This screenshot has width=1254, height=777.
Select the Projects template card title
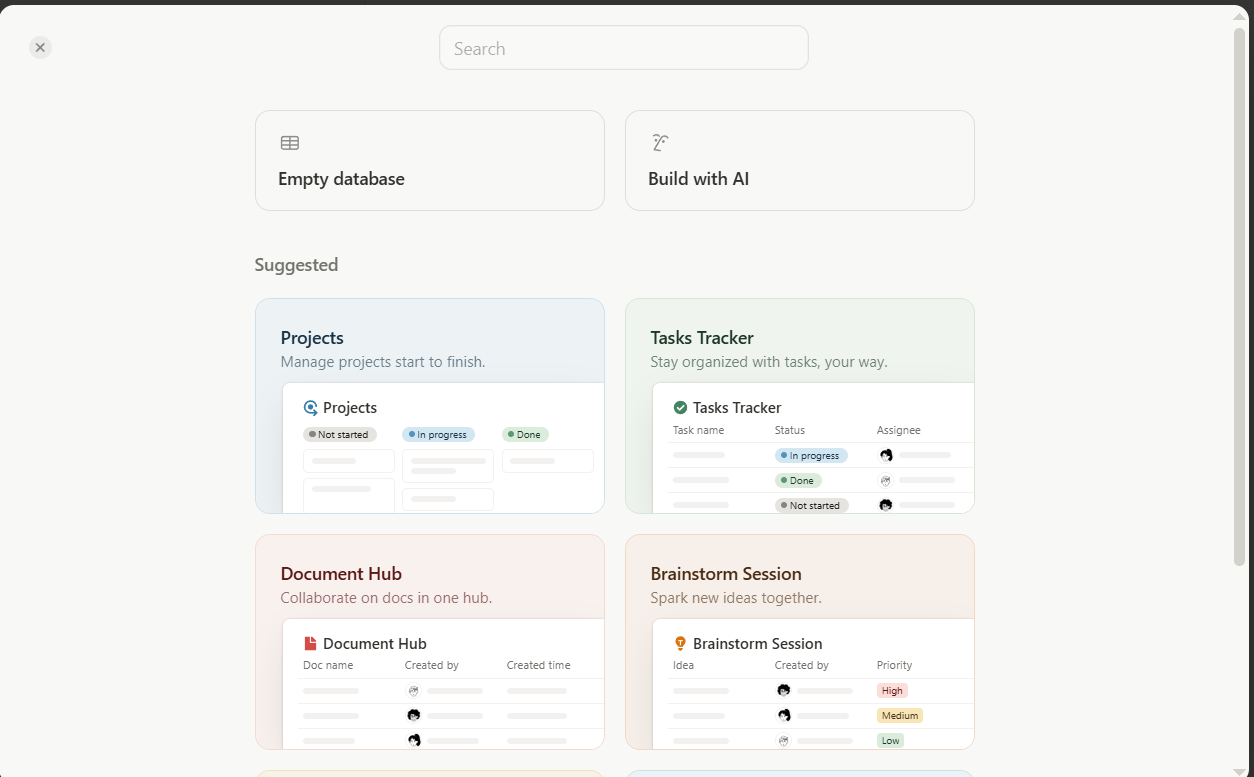(312, 338)
